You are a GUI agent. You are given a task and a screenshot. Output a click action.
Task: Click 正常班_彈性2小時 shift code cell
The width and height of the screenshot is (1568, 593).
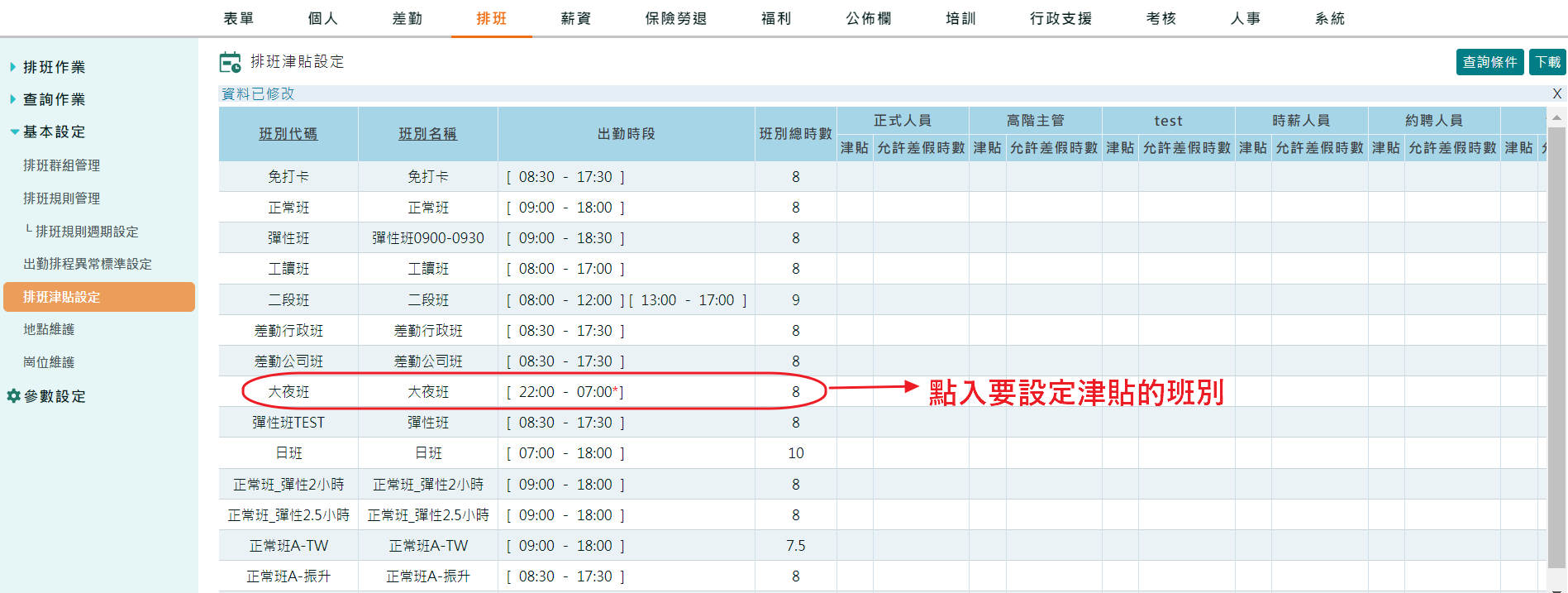point(288,485)
